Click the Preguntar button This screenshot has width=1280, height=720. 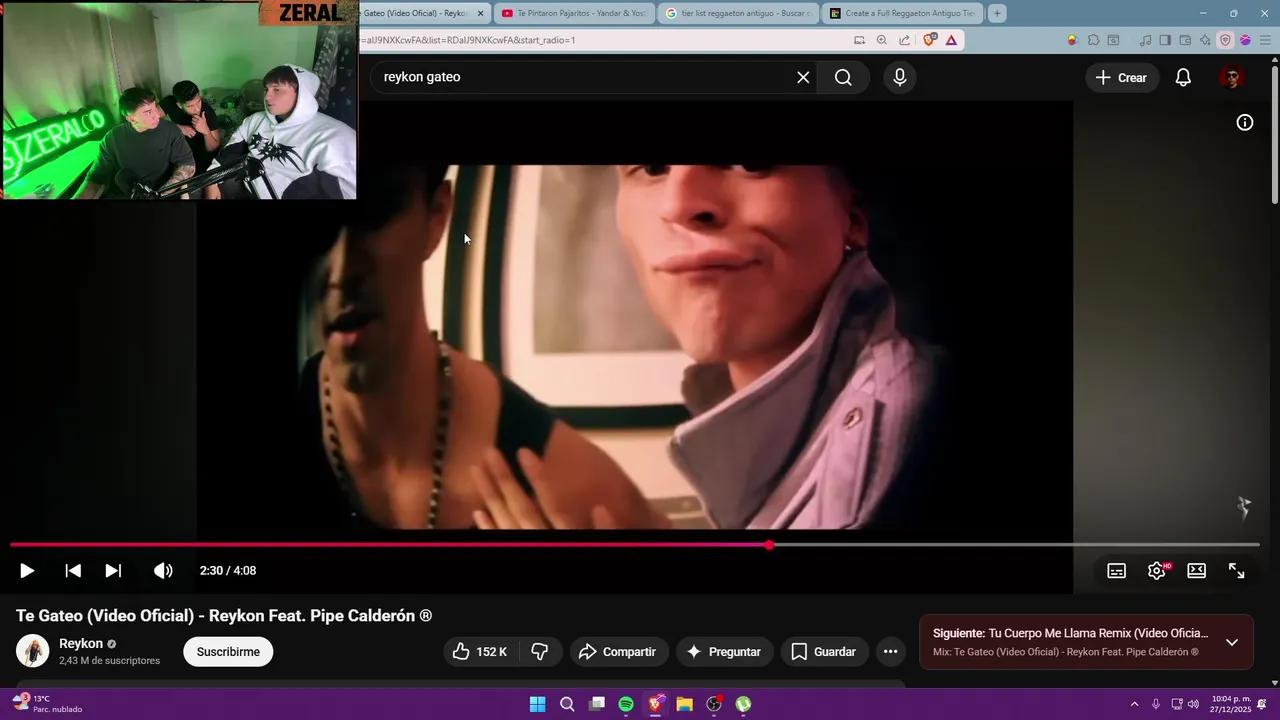tap(724, 652)
